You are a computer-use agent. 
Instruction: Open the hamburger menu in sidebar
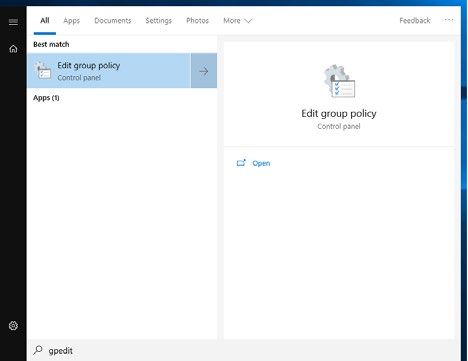(13, 22)
